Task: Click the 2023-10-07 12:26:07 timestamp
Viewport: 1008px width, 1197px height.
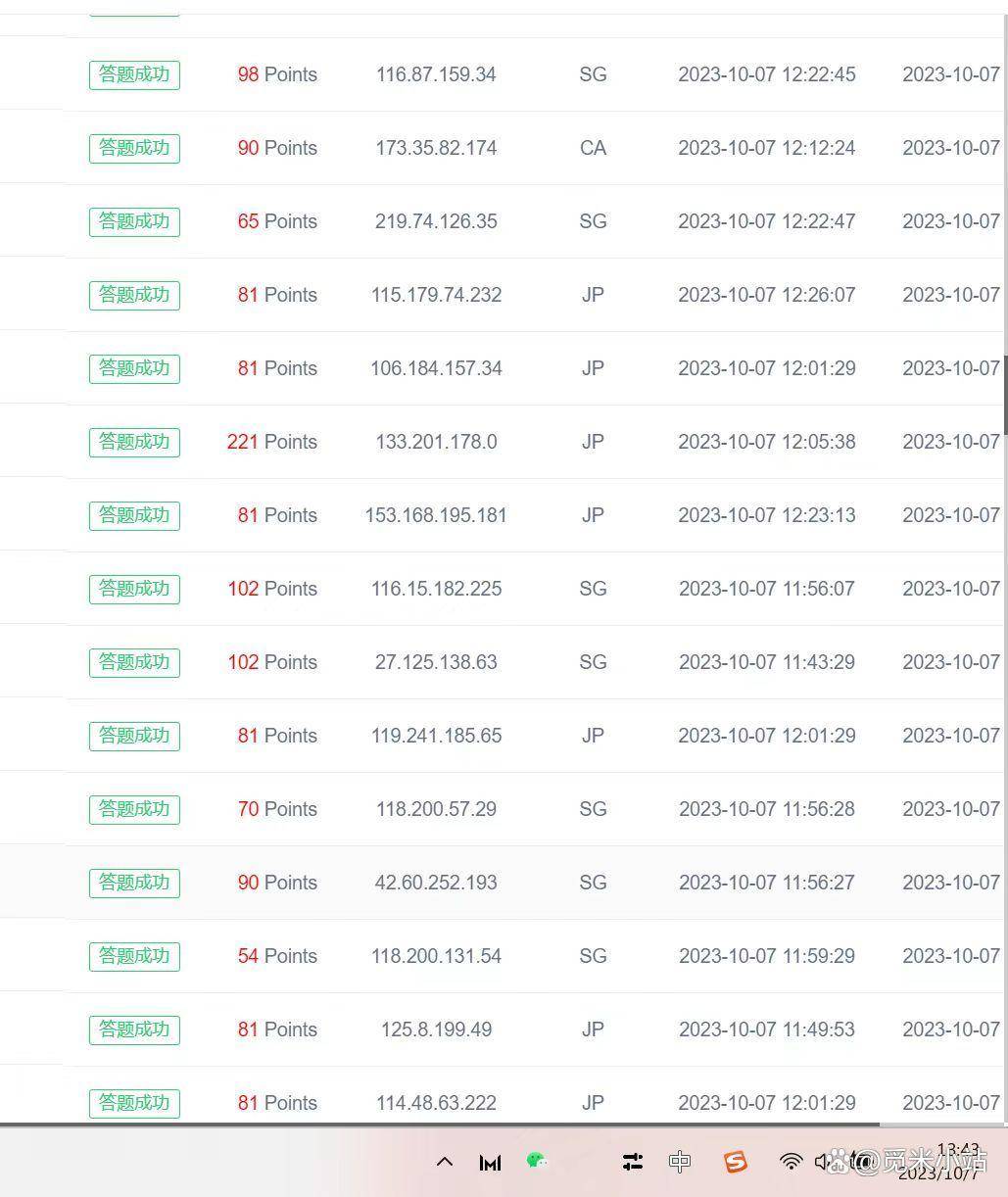Action: (766, 295)
